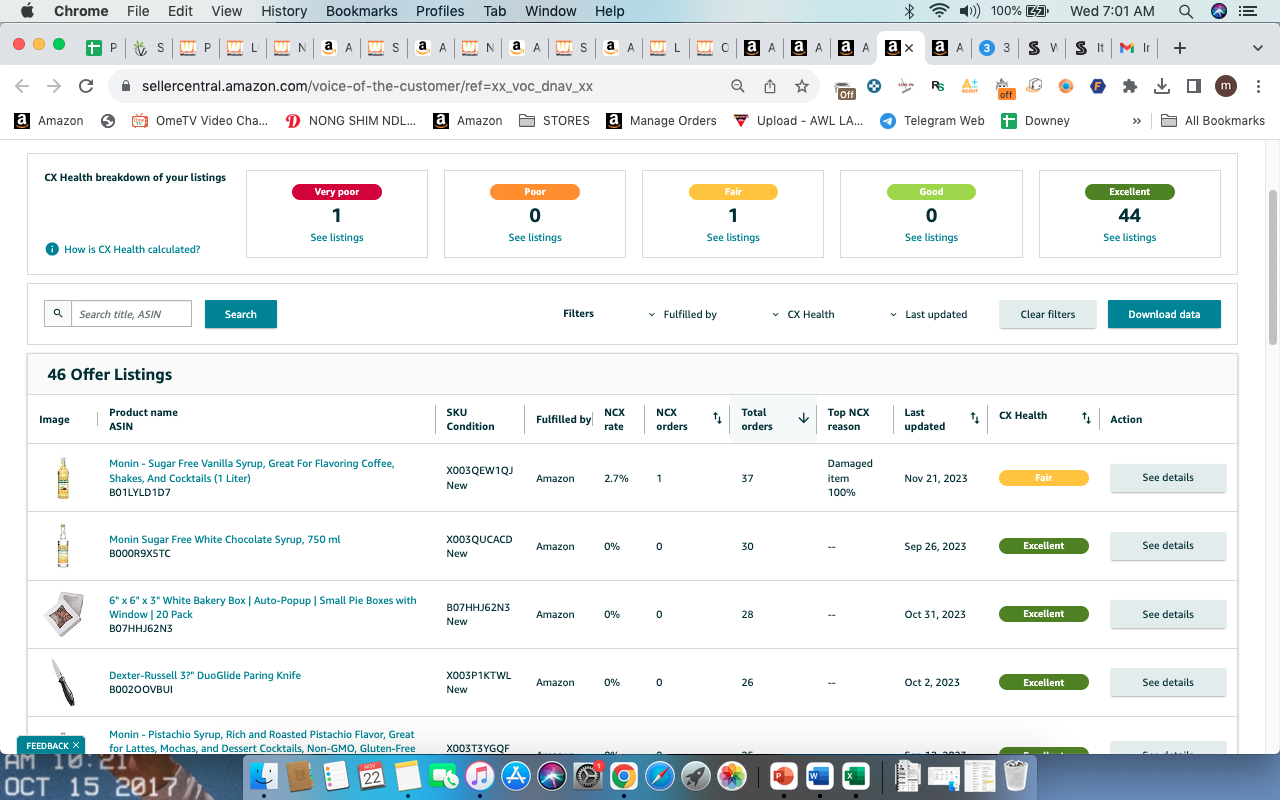Sort the Last updated column

tap(975, 418)
